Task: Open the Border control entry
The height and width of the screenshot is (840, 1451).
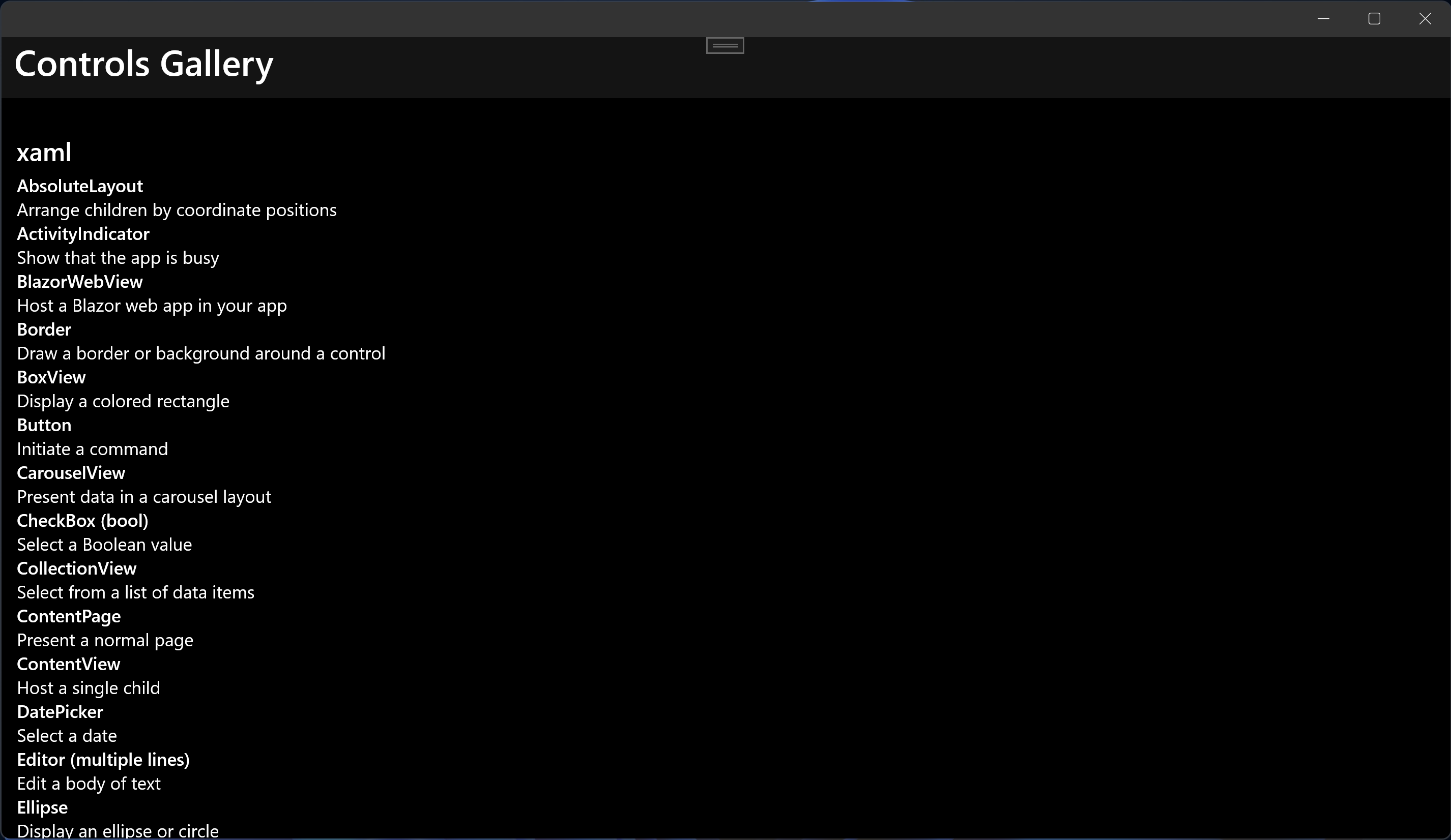Action: (x=44, y=329)
